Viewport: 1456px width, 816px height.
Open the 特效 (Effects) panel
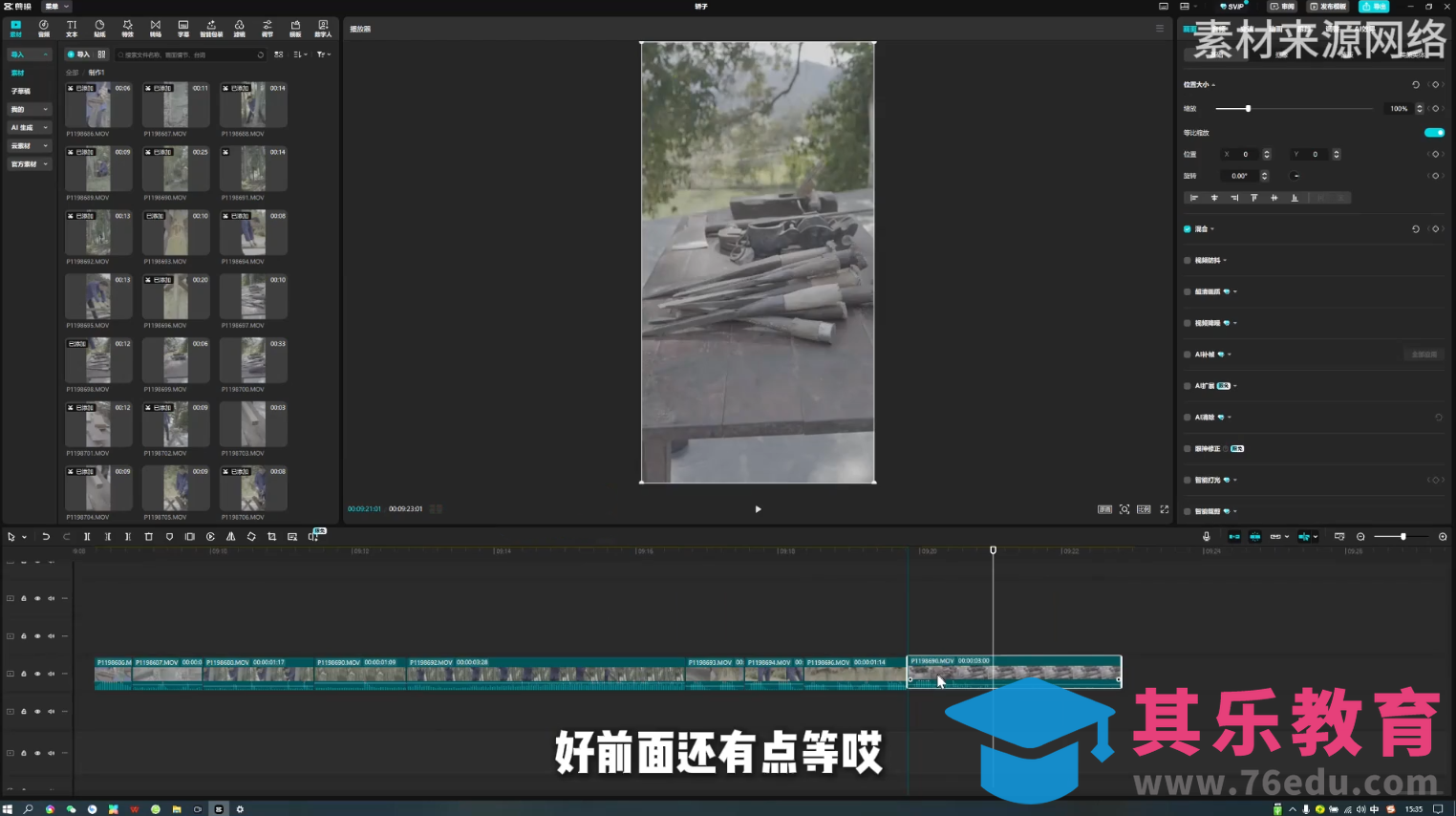(x=127, y=29)
